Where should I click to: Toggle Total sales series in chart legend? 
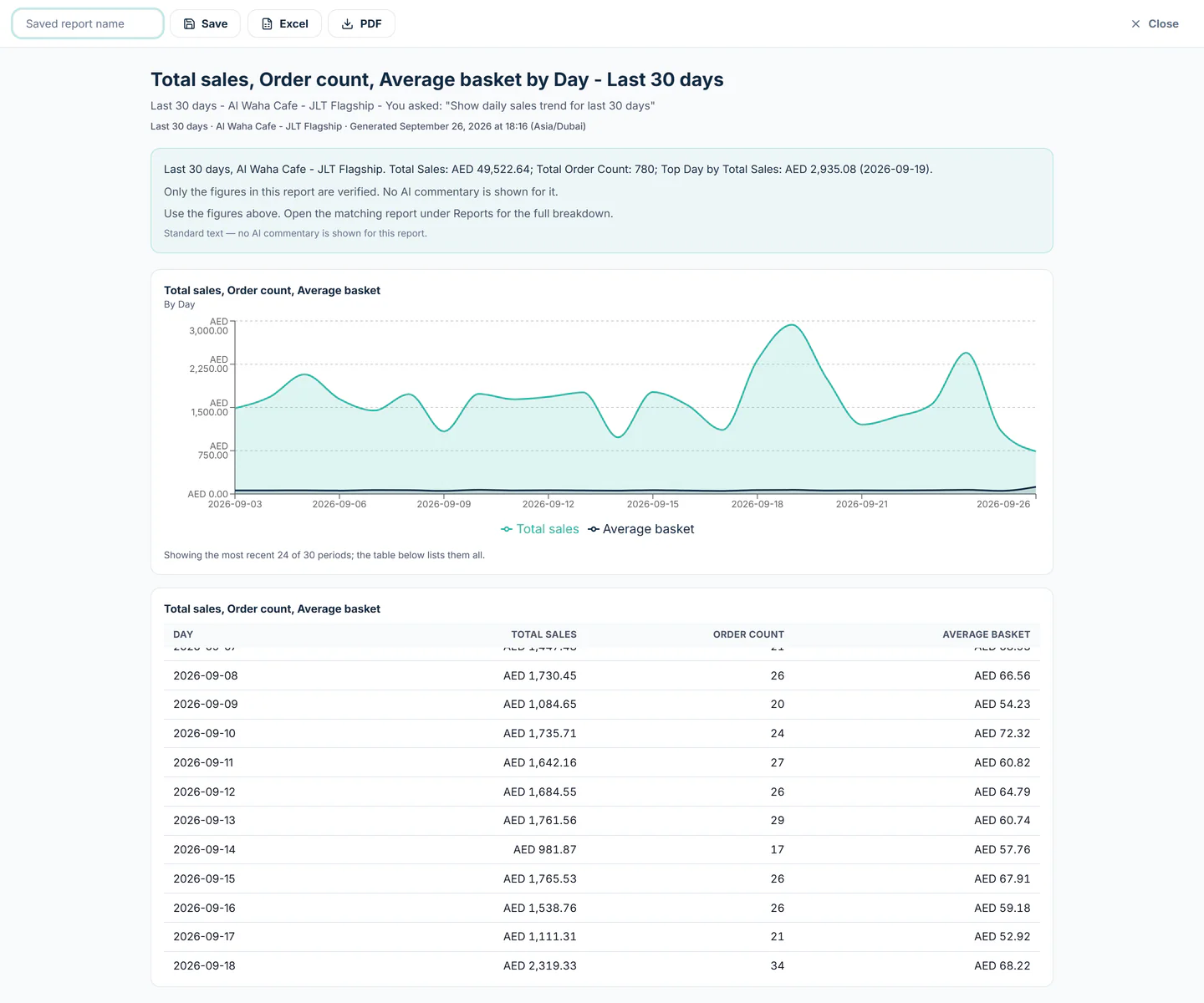pos(540,529)
